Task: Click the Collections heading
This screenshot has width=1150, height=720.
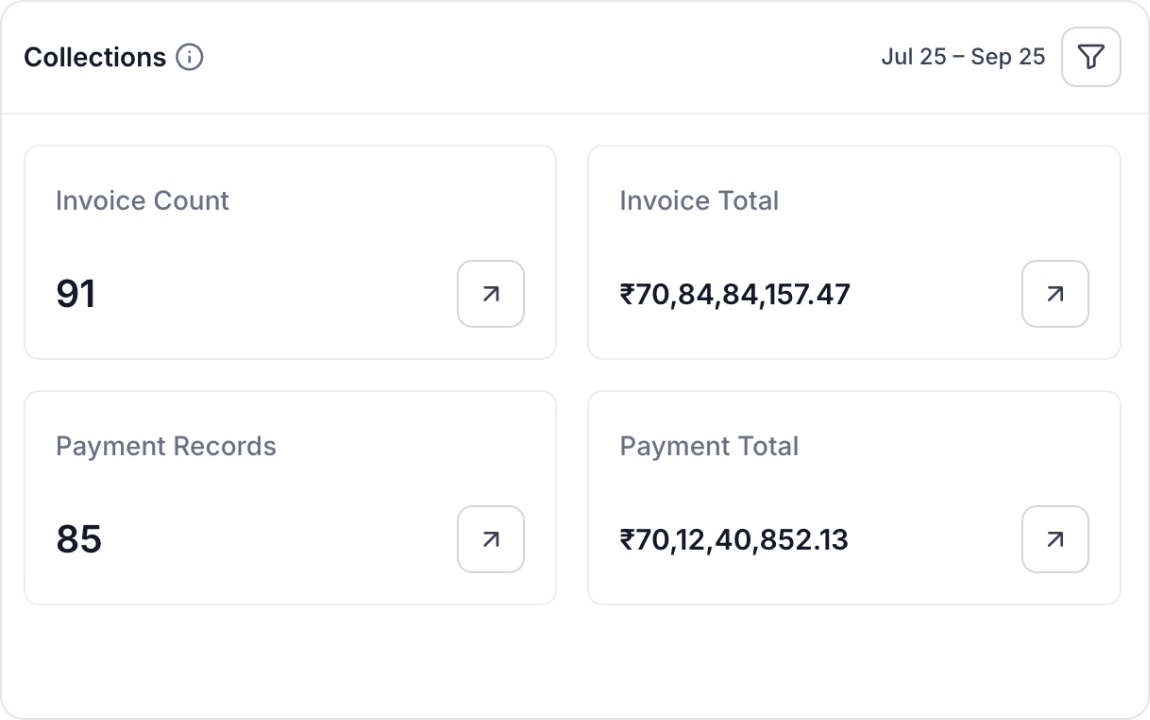Action: pyautogui.click(x=95, y=57)
